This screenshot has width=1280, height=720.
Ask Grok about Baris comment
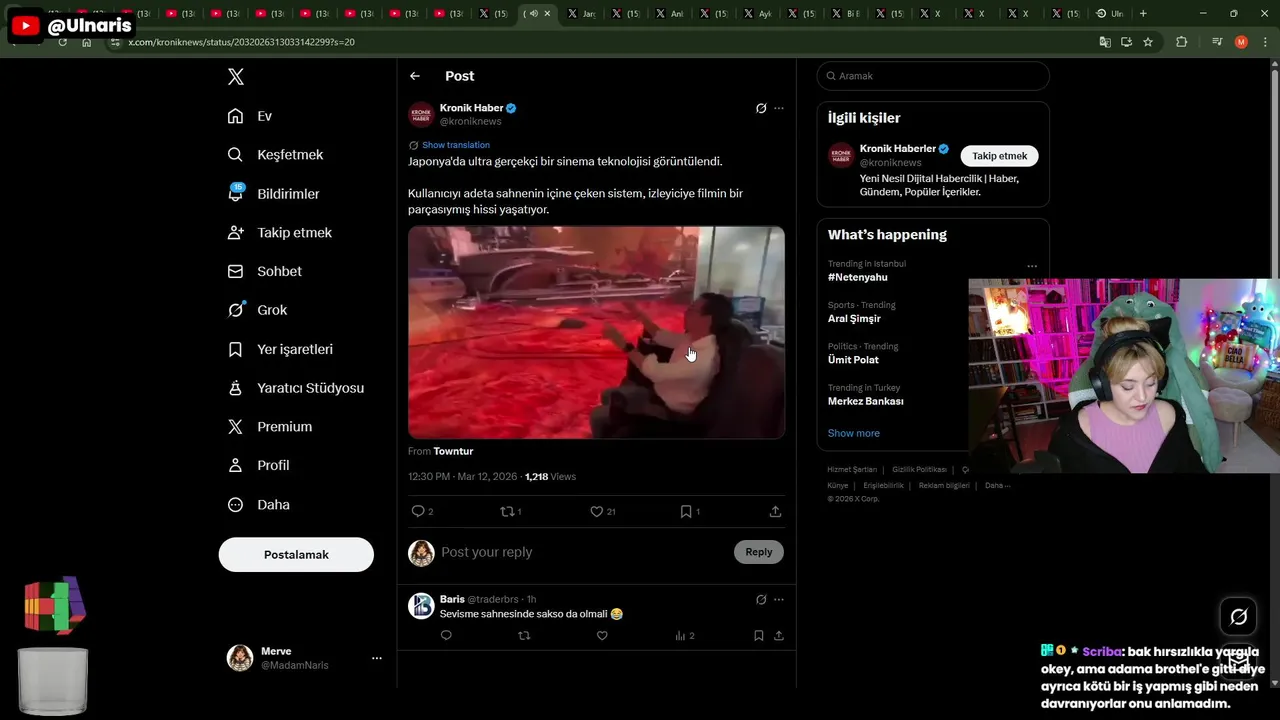click(761, 599)
